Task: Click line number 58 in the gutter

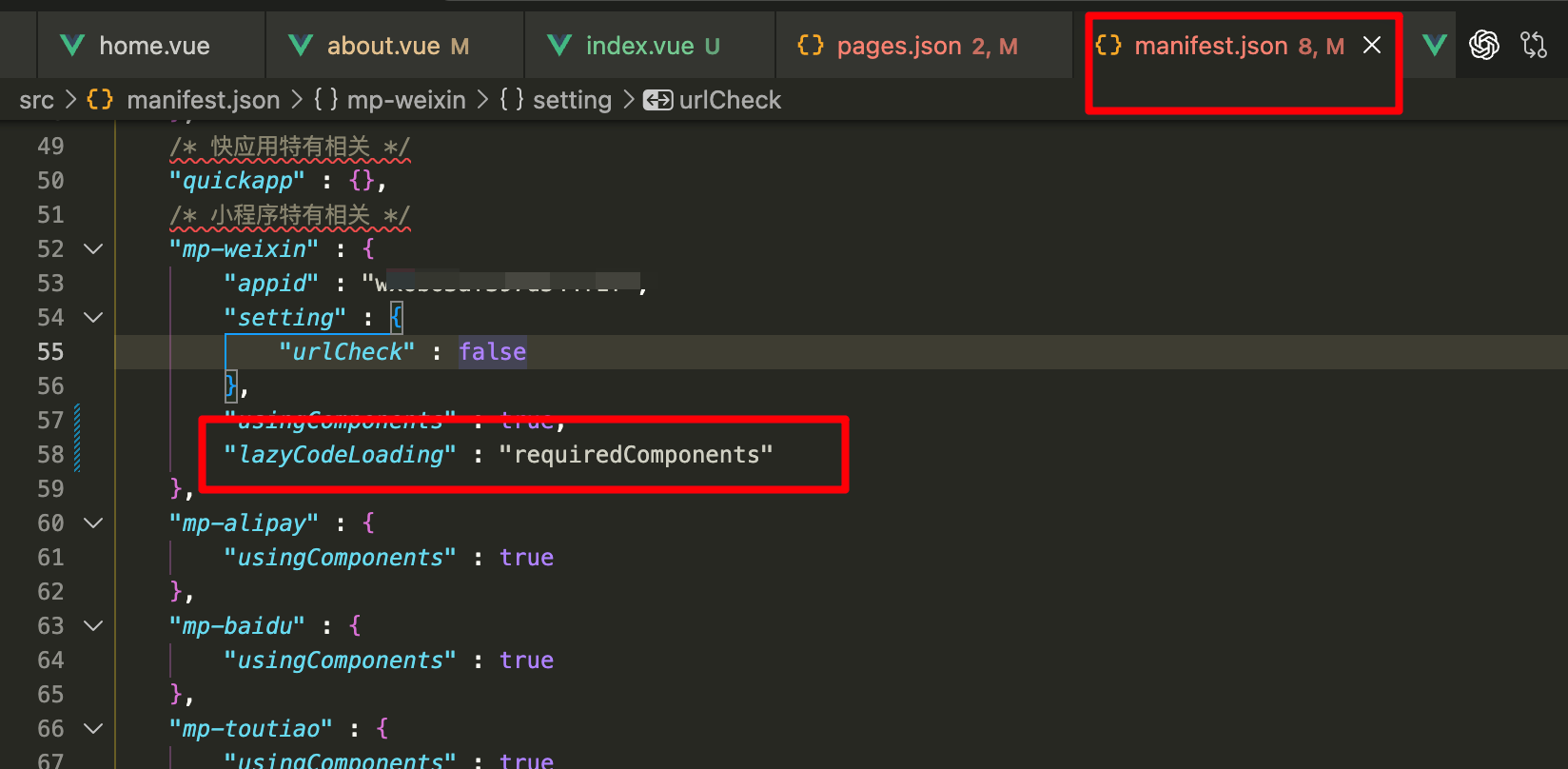Action: [50, 455]
